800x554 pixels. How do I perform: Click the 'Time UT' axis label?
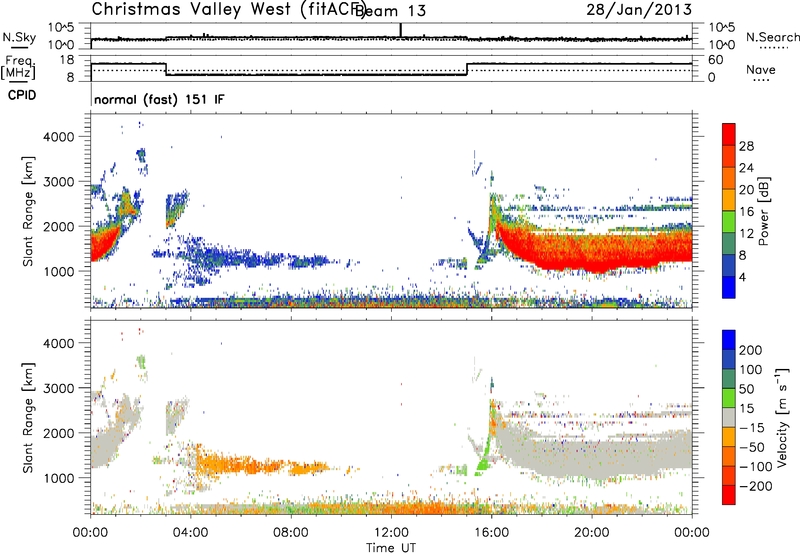[391, 548]
